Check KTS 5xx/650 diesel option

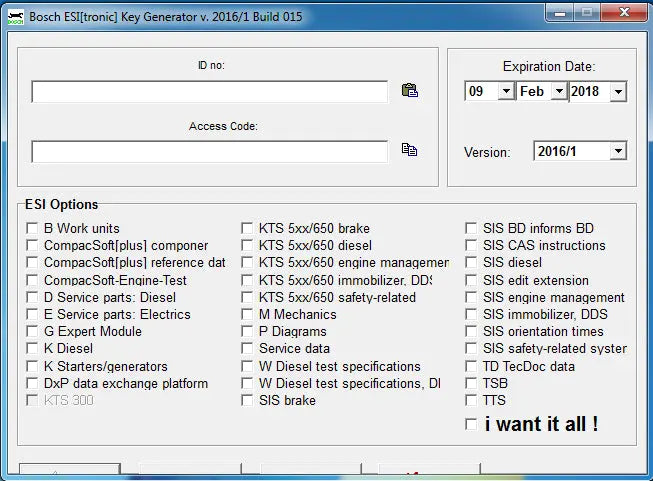pos(247,245)
